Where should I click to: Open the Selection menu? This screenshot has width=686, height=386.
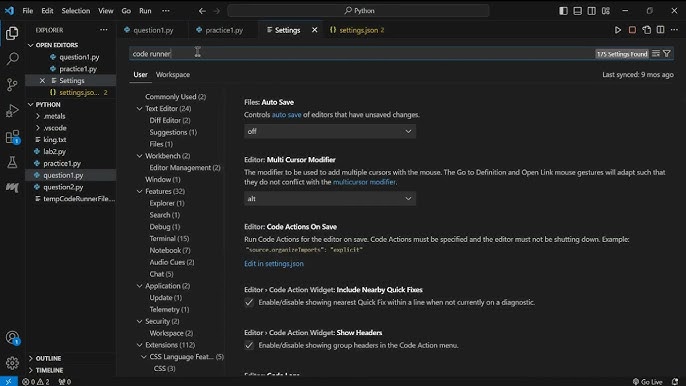pos(76,11)
